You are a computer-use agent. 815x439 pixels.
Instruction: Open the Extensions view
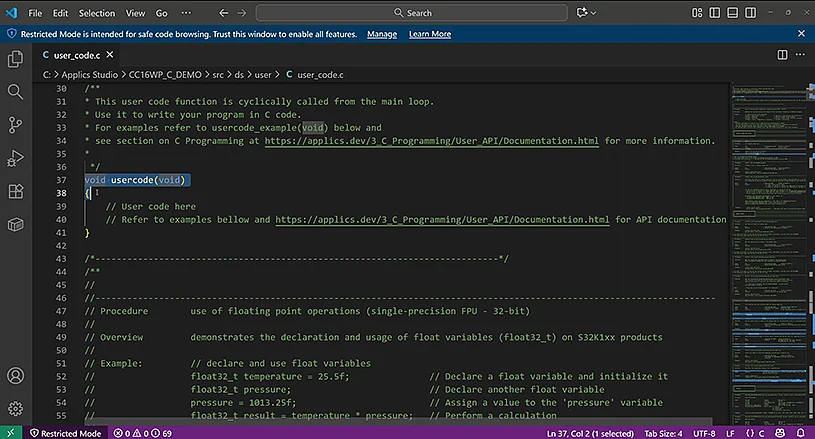pos(16,191)
